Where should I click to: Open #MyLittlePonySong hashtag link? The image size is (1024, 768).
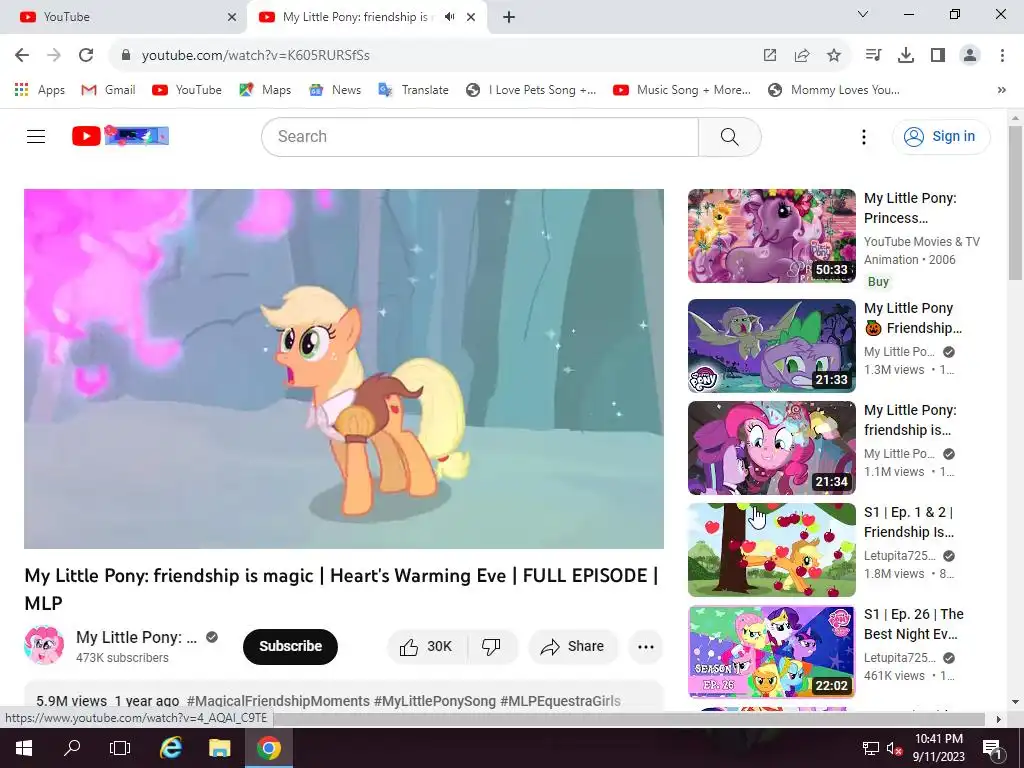click(435, 701)
